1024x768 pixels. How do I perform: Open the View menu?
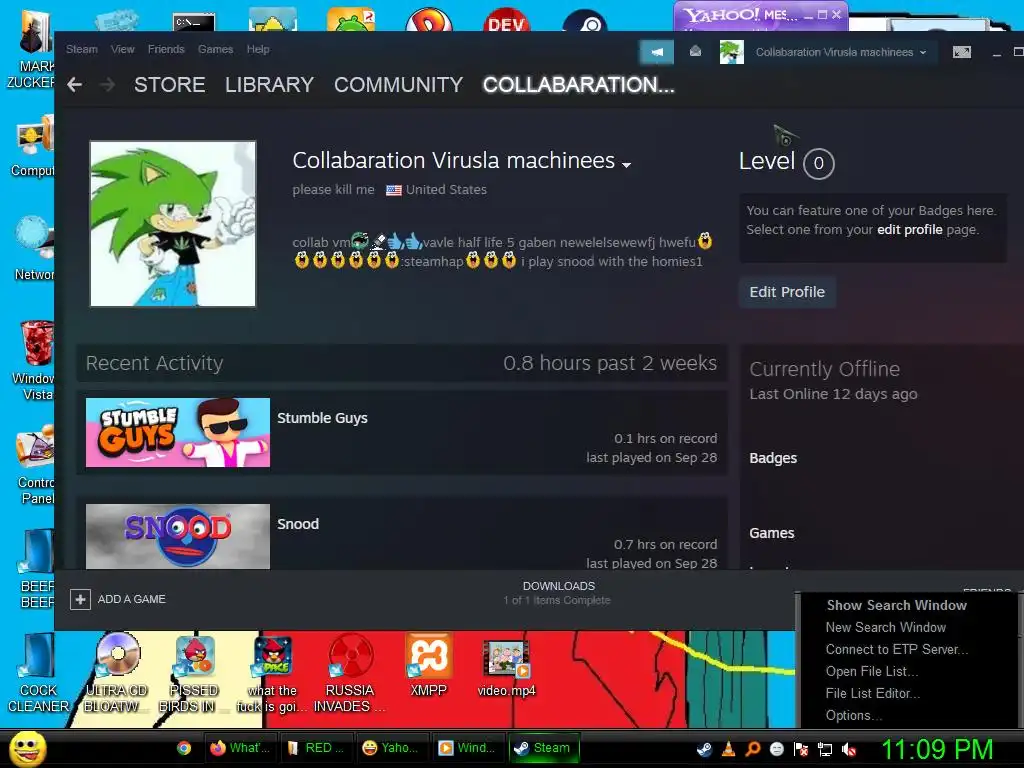[x=122, y=49]
